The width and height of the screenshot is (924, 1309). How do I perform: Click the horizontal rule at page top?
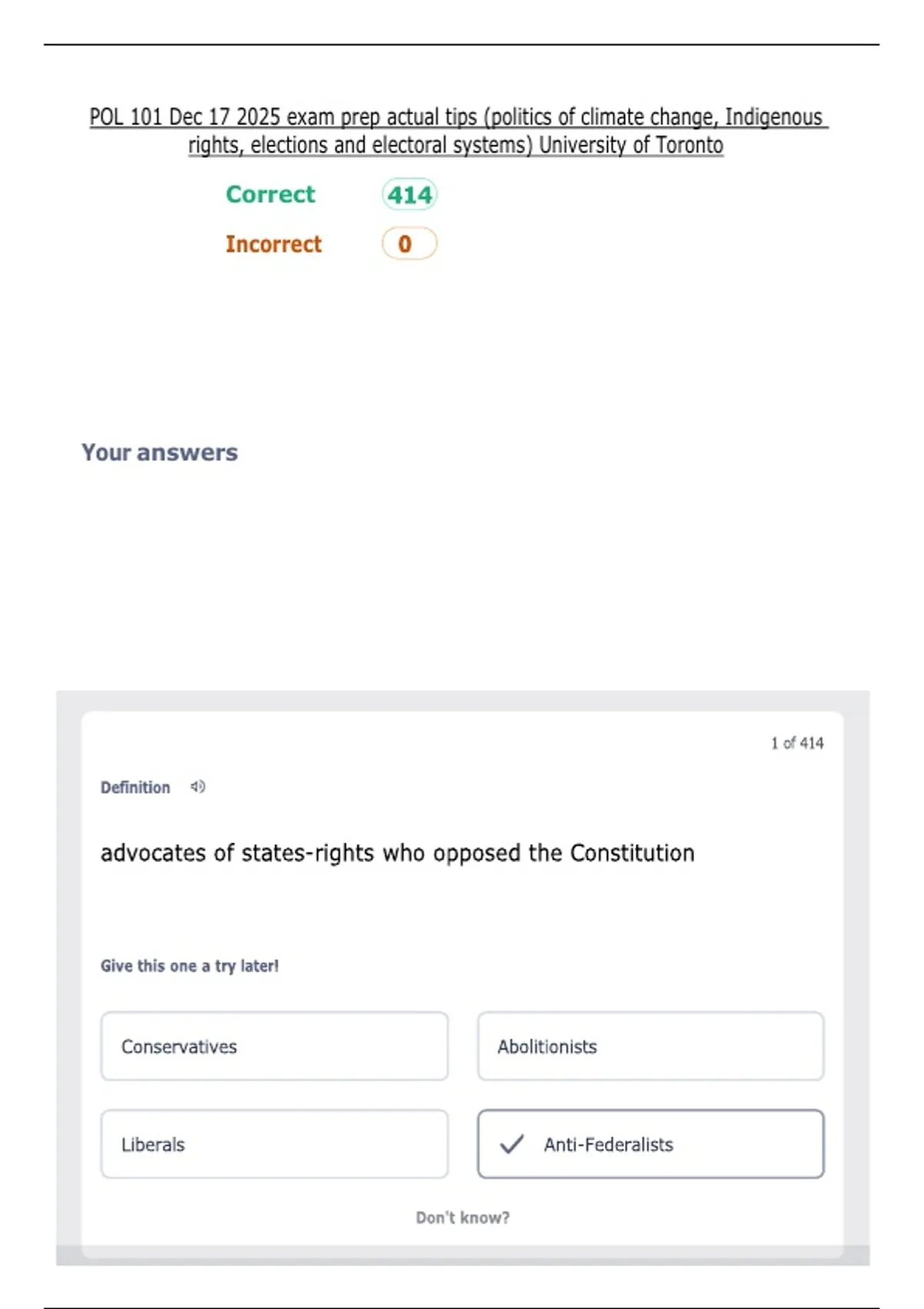point(462,45)
